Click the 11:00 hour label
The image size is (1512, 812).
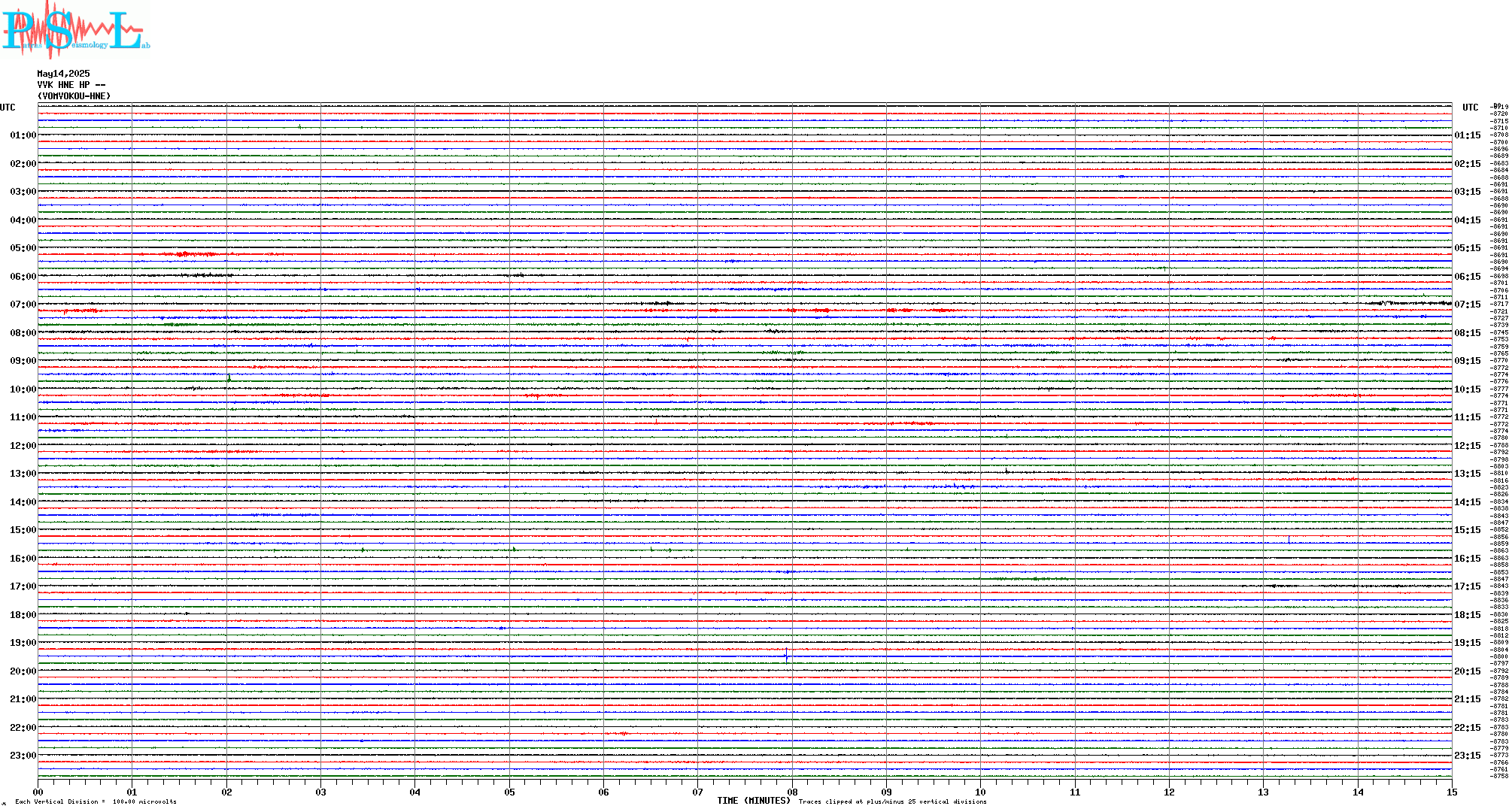point(23,417)
